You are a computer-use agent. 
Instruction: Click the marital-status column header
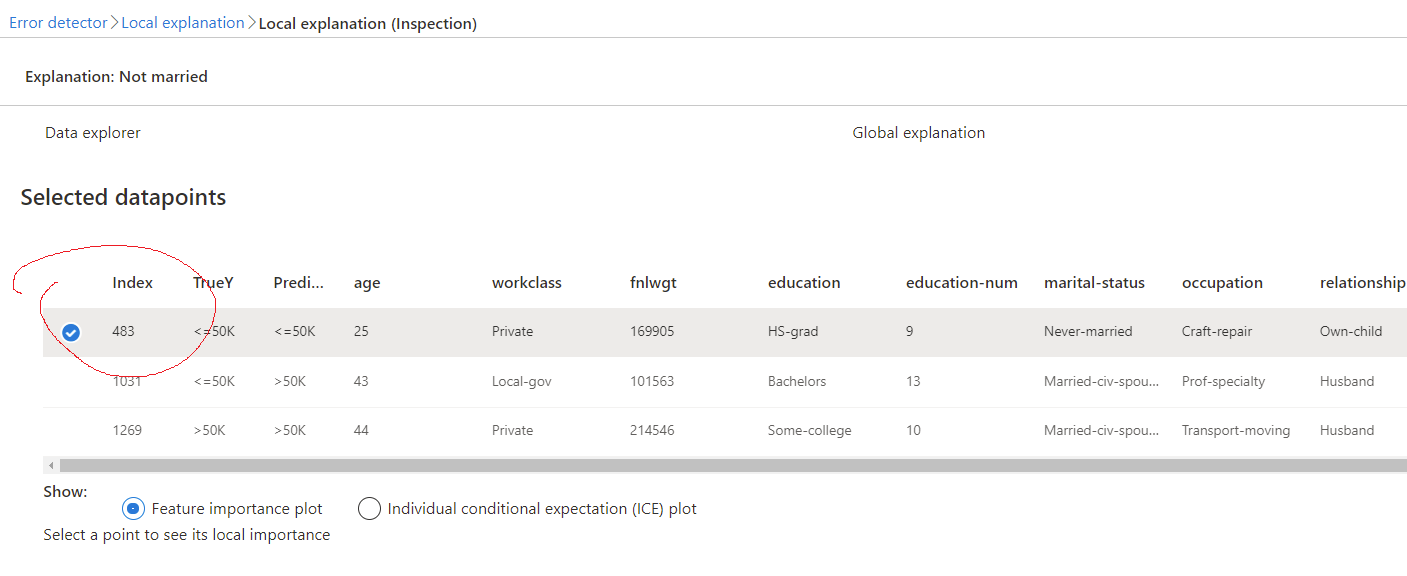(1094, 283)
